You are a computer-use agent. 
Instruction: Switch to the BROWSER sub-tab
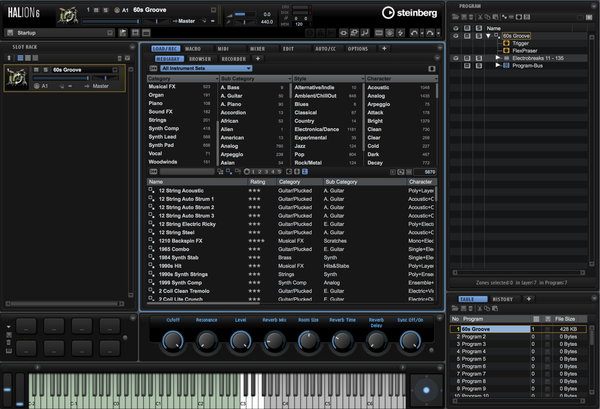click(200, 59)
